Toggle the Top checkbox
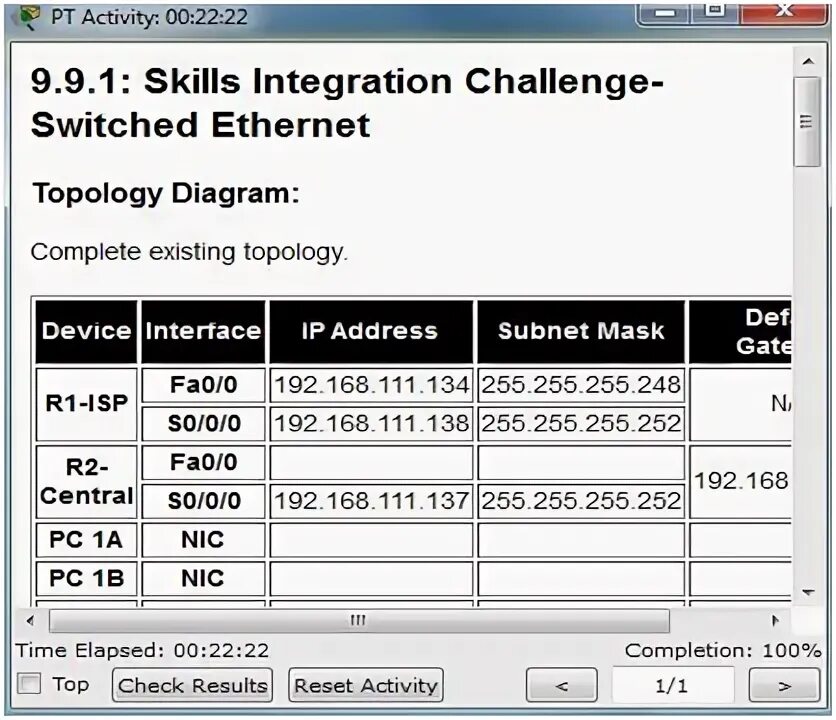 (31, 683)
